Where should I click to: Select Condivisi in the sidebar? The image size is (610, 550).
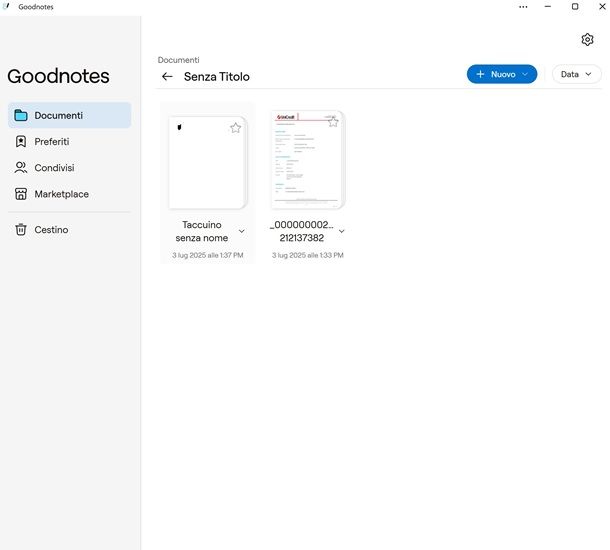coord(70,168)
